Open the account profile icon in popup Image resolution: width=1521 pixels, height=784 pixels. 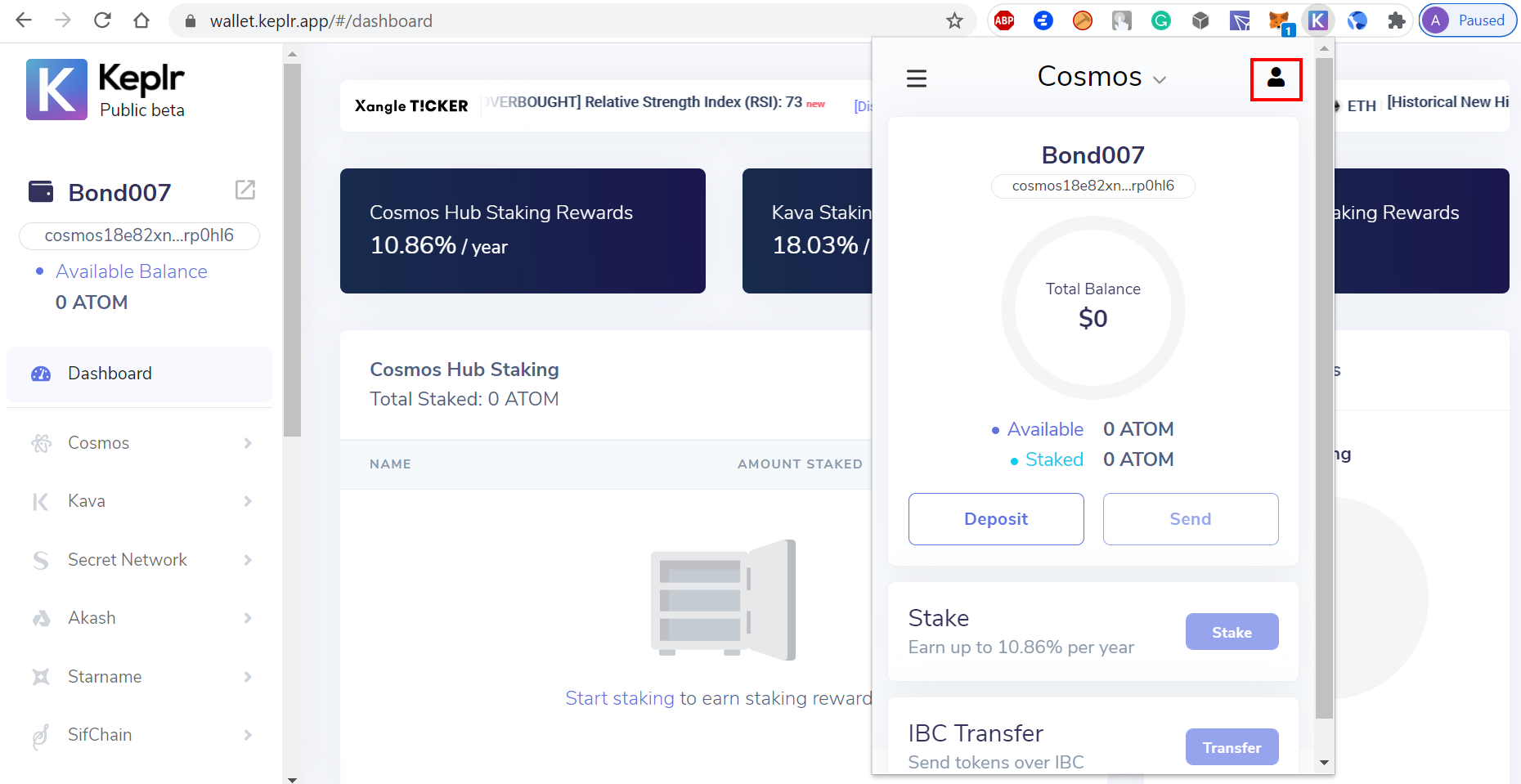tap(1276, 78)
